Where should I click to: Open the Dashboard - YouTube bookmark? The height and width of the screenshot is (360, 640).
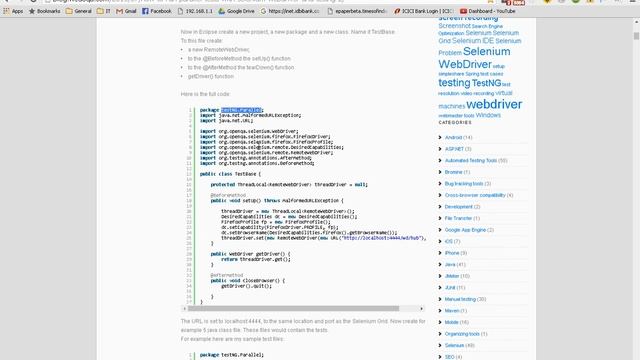(x=488, y=11)
